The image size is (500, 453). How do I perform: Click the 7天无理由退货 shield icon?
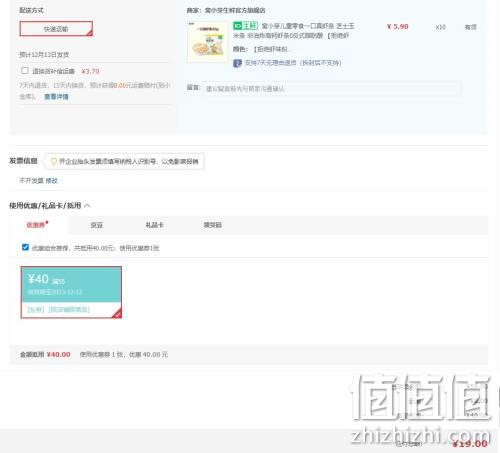(x=237, y=63)
